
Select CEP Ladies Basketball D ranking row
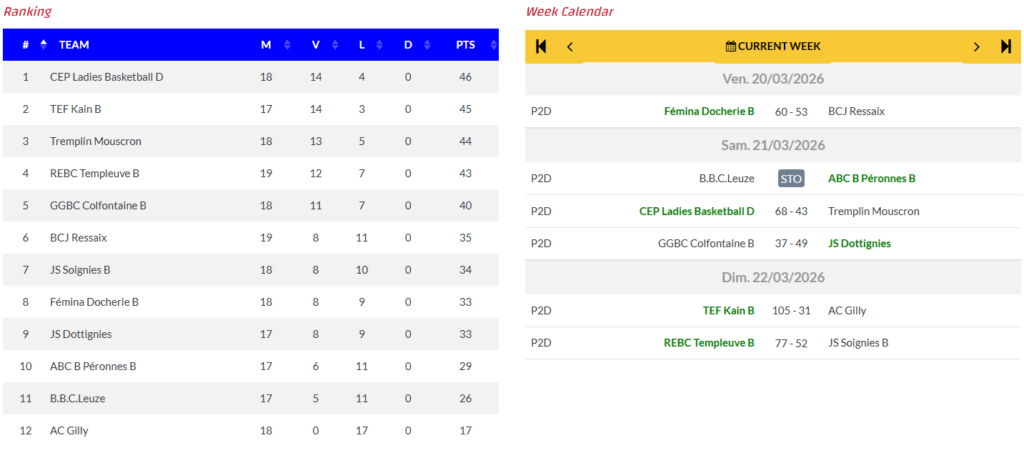click(x=107, y=77)
